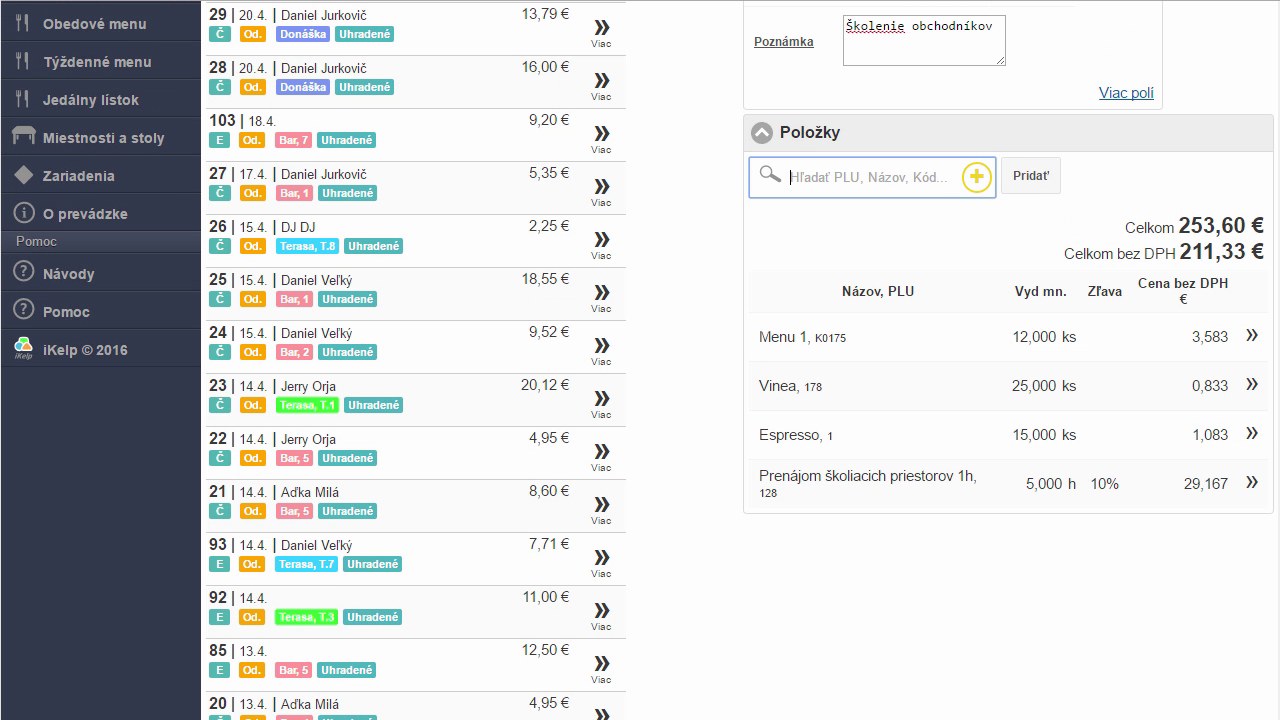Focus the Poznámka note text area
The image size is (1280, 720).
click(924, 40)
